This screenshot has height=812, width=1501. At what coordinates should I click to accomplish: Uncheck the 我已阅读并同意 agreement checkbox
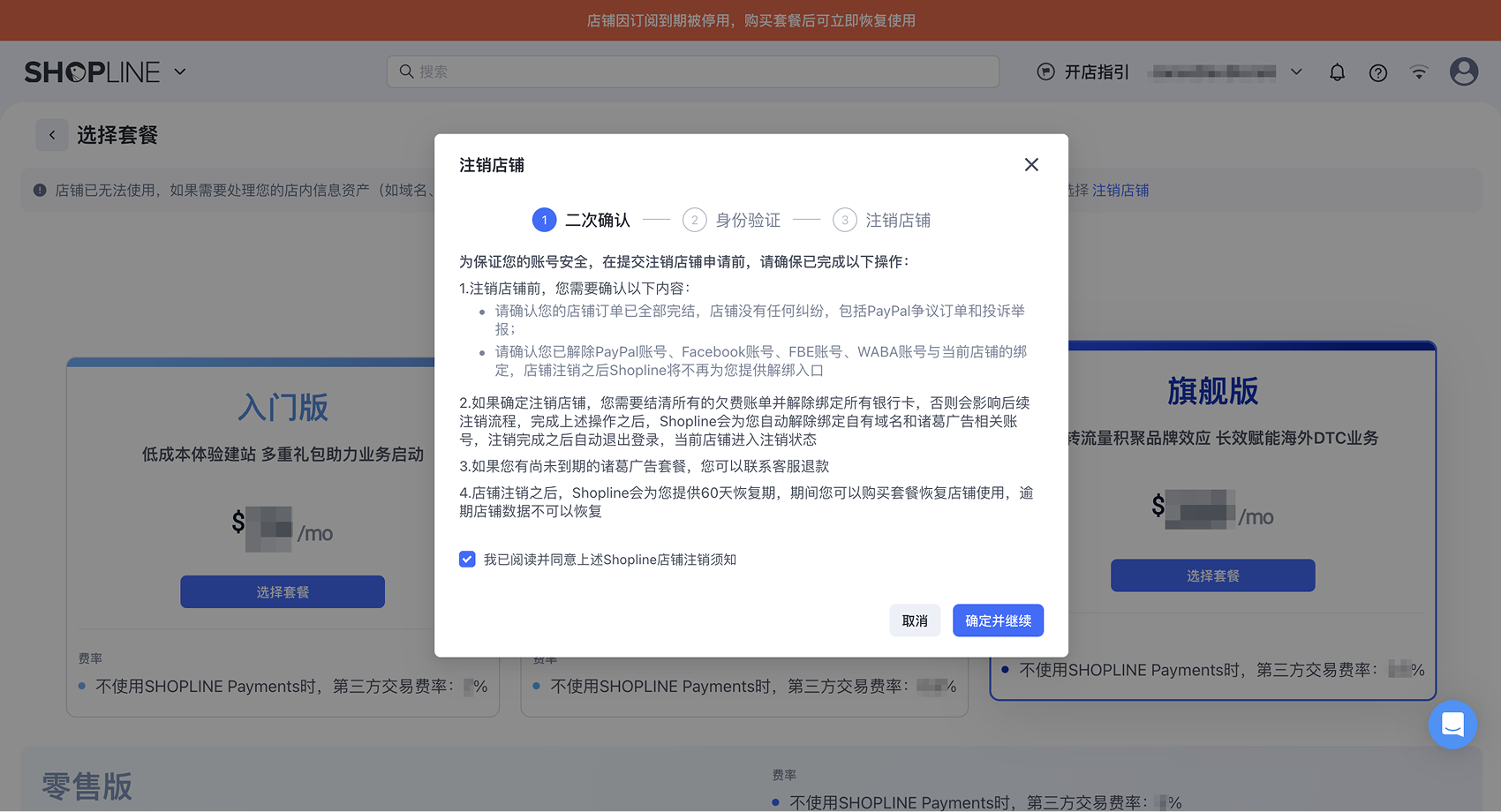[x=467, y=560]
